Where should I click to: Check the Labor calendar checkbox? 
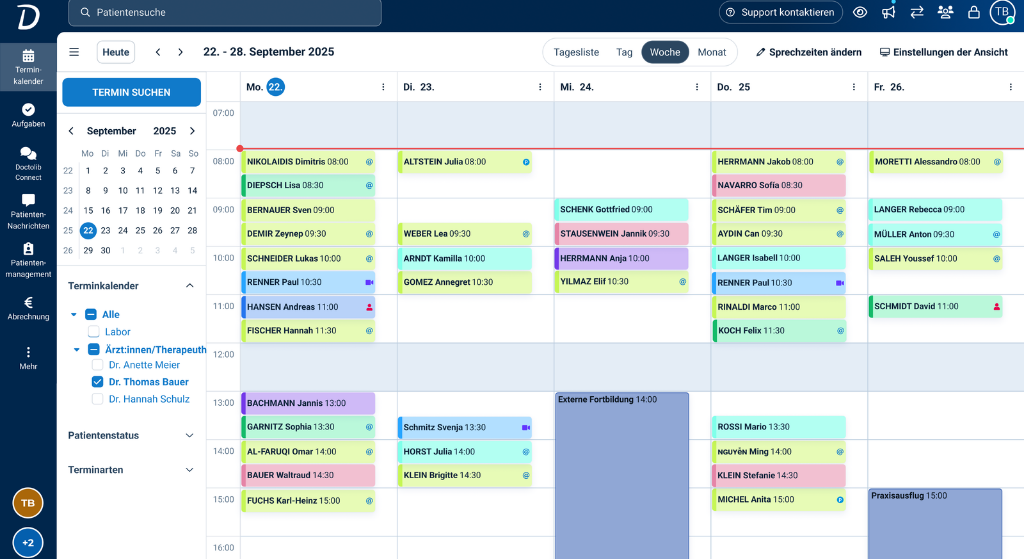click(94, 332)
